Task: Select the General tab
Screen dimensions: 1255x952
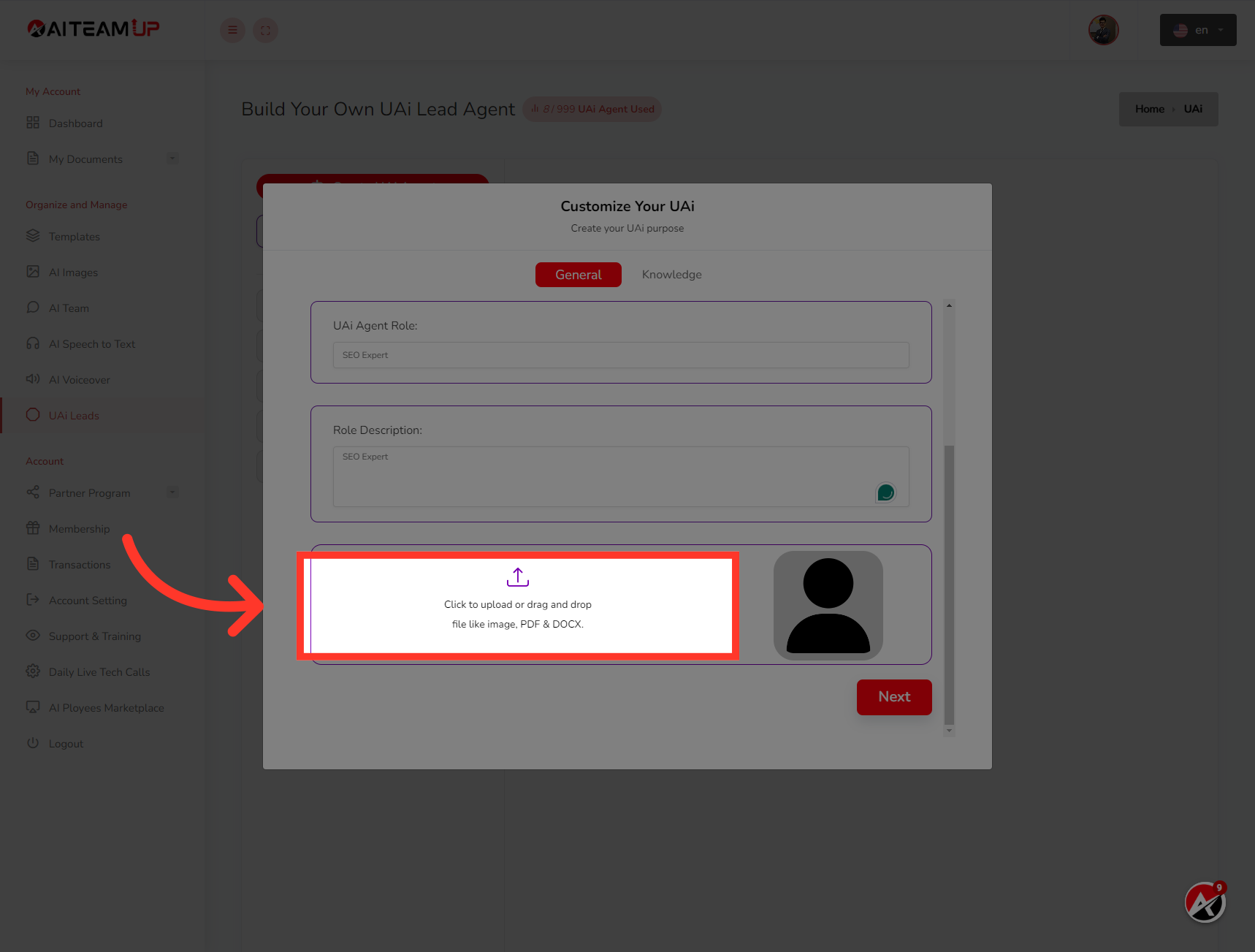Action: 579,275
